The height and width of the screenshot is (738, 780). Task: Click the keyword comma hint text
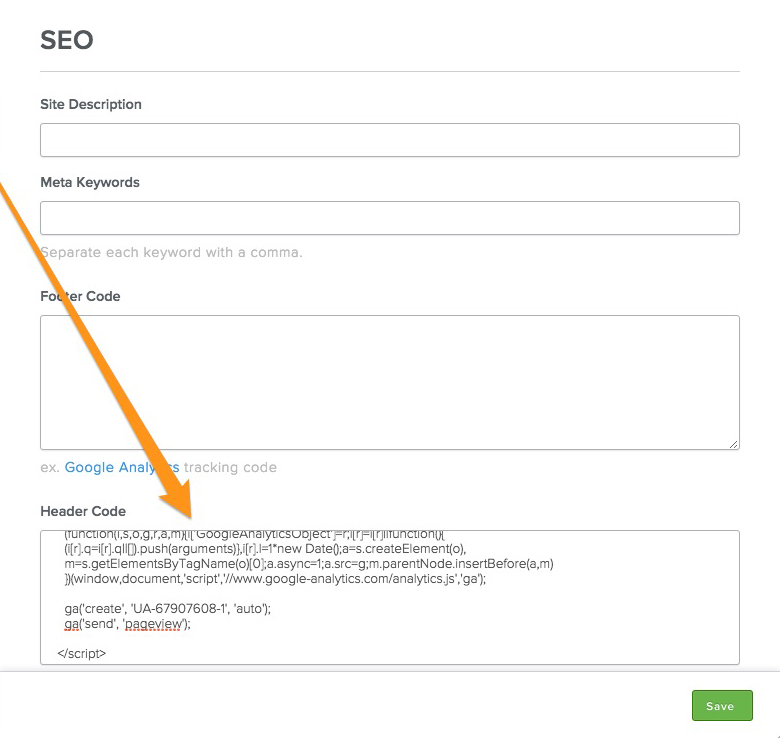(171, 252)
